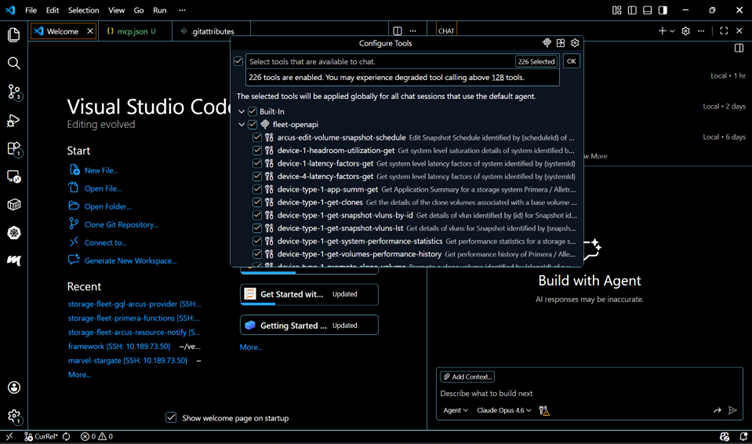Click the Configure Tools gear icon
Viewport: 752px width, 444px height.
575,43
